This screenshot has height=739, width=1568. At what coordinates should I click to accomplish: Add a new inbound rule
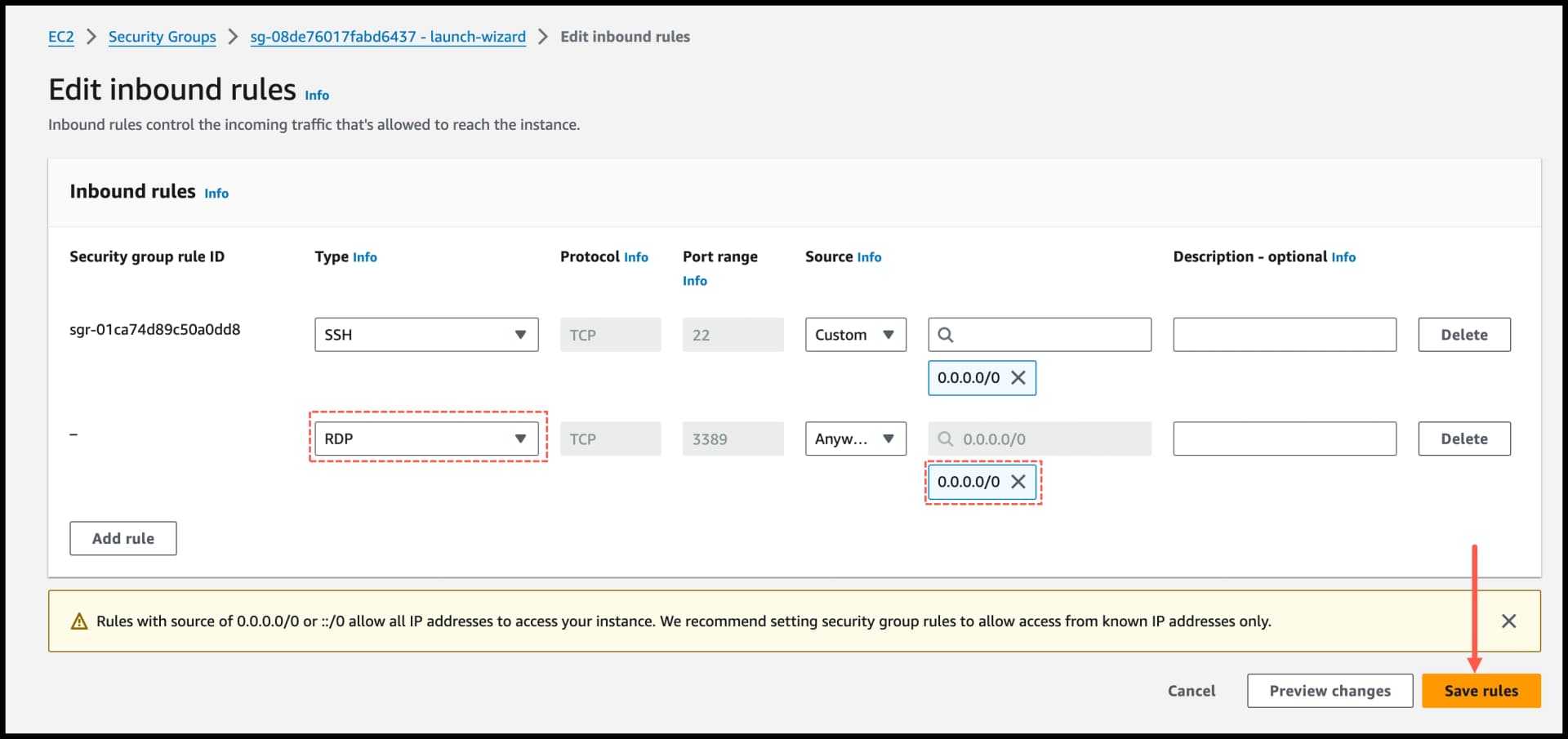[122, 538]
